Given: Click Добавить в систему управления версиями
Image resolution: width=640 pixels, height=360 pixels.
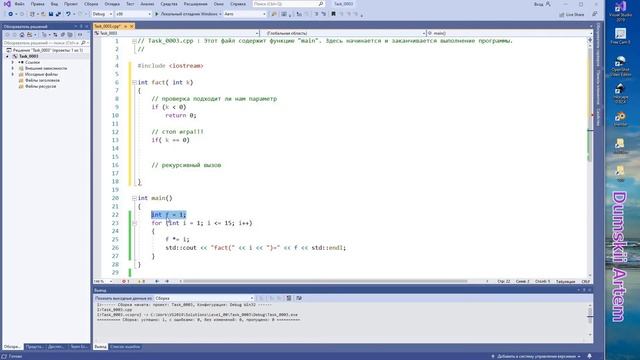Looking at the screenshot, I should [x=536, y=356].
